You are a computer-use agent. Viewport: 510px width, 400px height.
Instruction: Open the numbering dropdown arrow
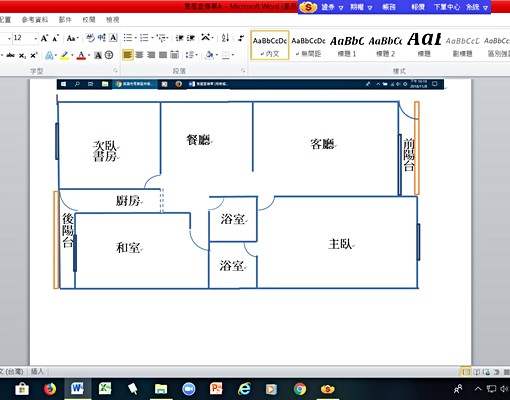click(x=152, y=38)
